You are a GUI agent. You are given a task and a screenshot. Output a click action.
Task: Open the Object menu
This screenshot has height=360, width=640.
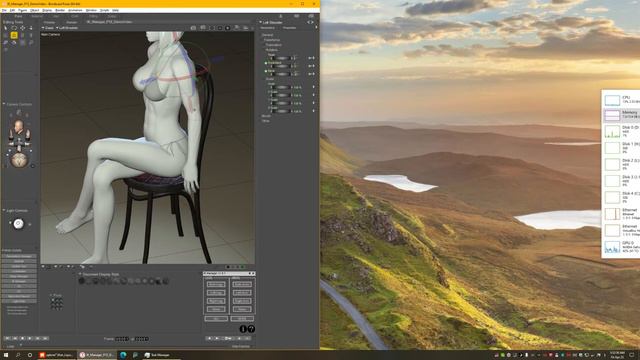pos(35,10)
